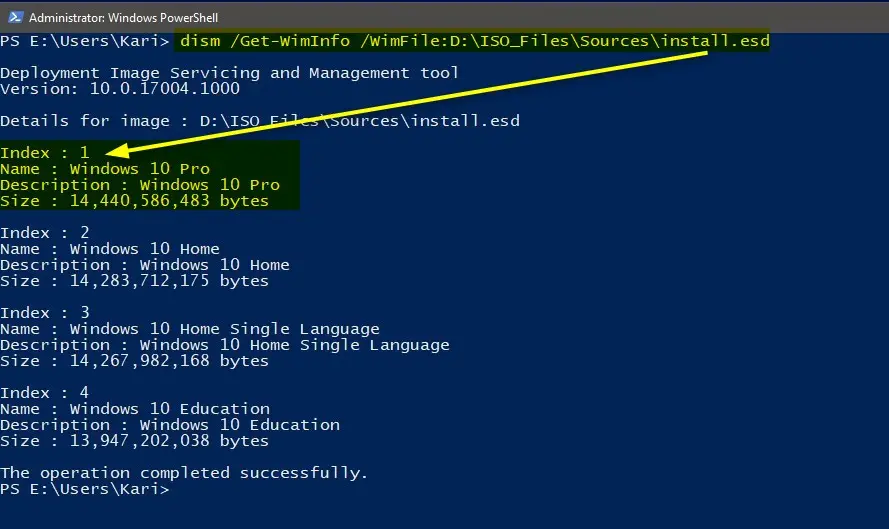Select the highlighted Index : 1 line

pyautogui.click(x=45, y=153)
